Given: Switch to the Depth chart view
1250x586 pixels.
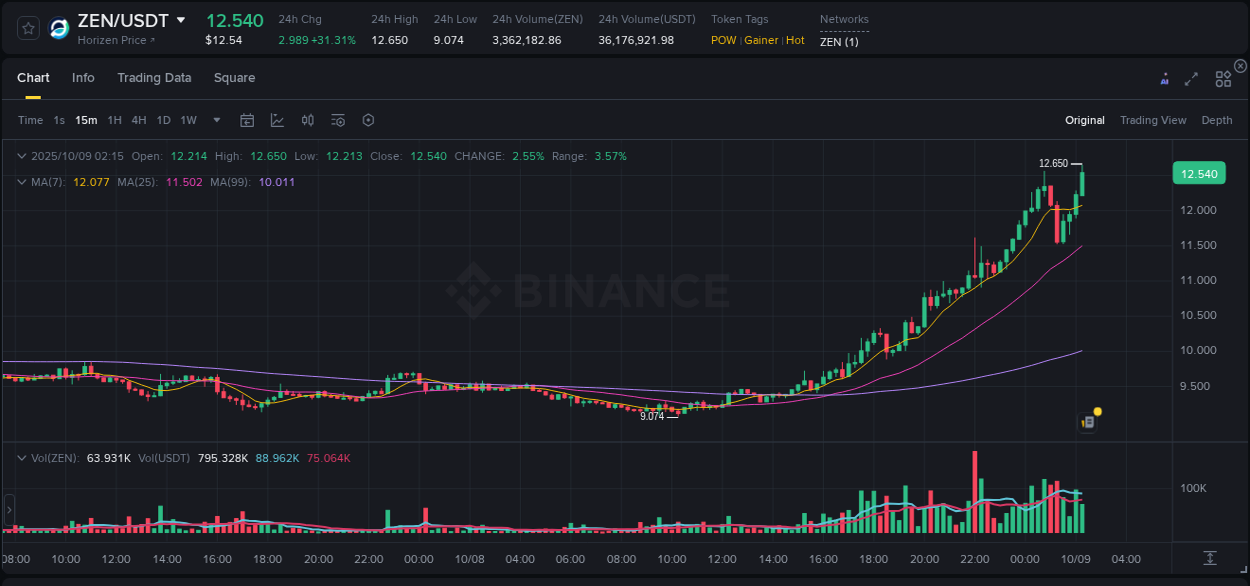Looking at the screenshot, I should click(x=1217, y=120).
